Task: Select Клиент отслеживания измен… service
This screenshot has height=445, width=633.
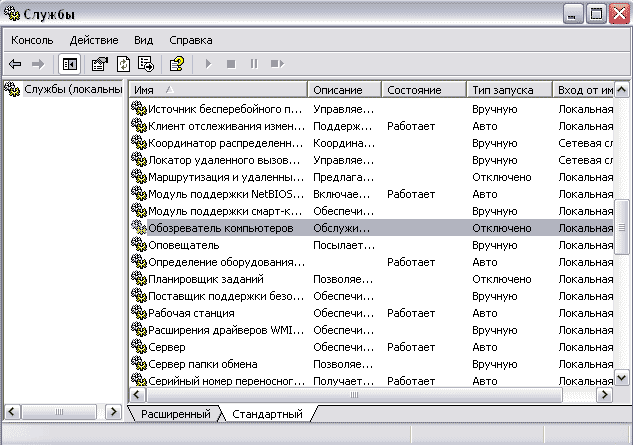Action: pyautogui.click(x=226, y=126)
